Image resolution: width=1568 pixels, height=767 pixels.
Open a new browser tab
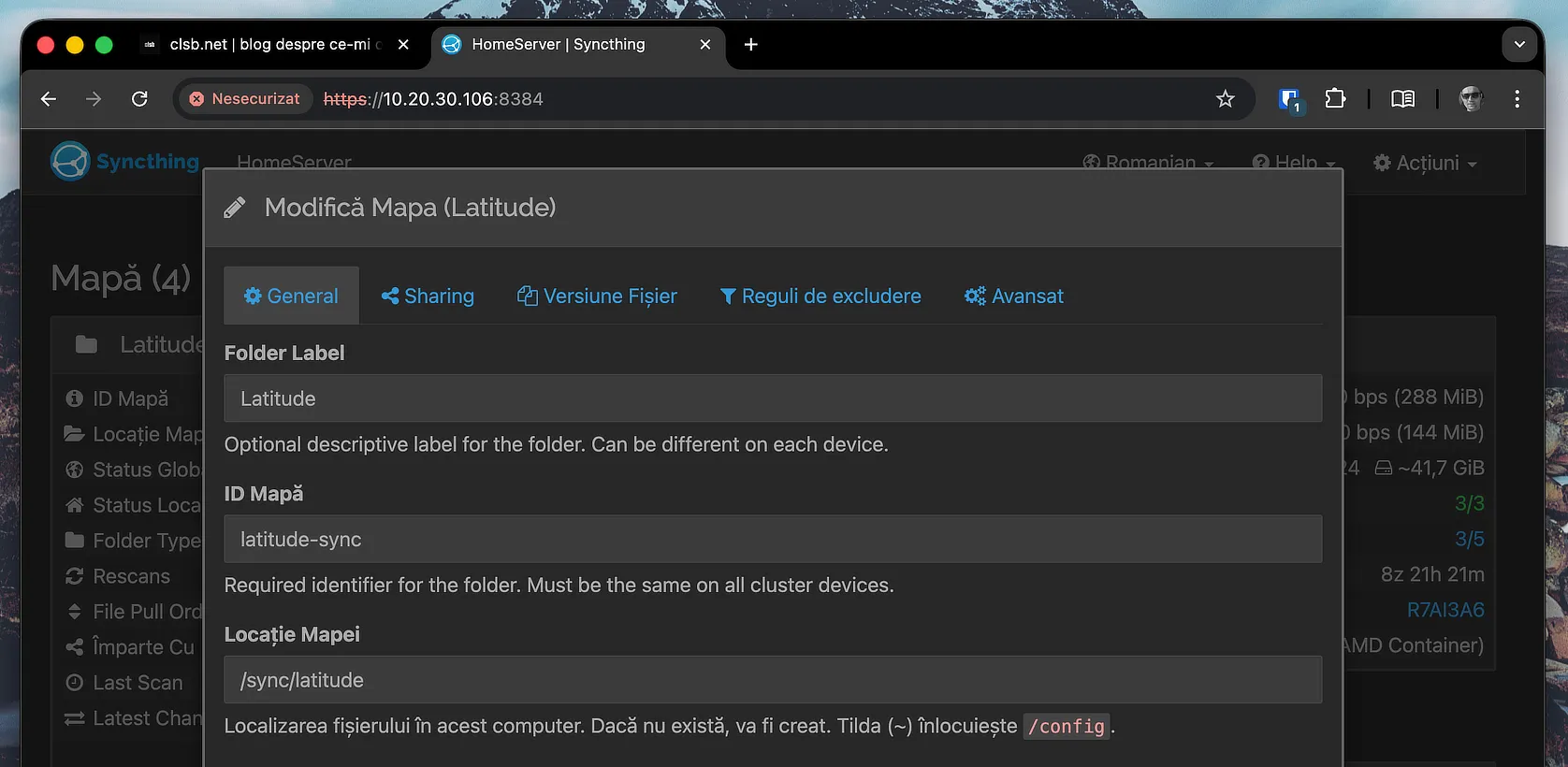point(750,45)
